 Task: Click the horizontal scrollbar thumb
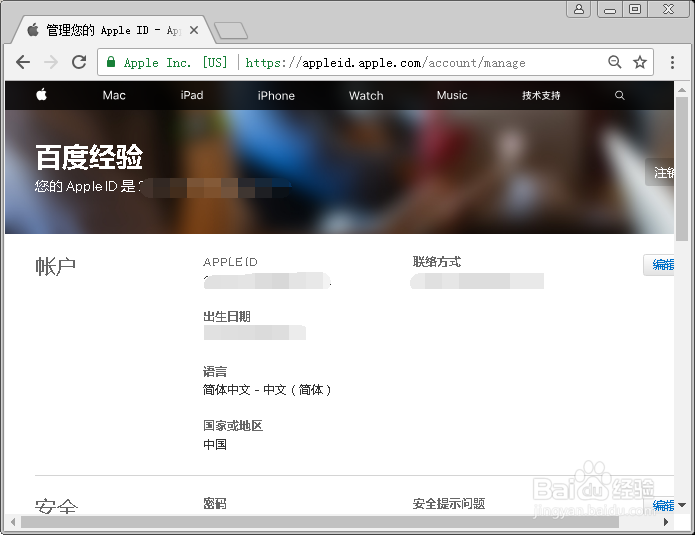click(320, 522)
